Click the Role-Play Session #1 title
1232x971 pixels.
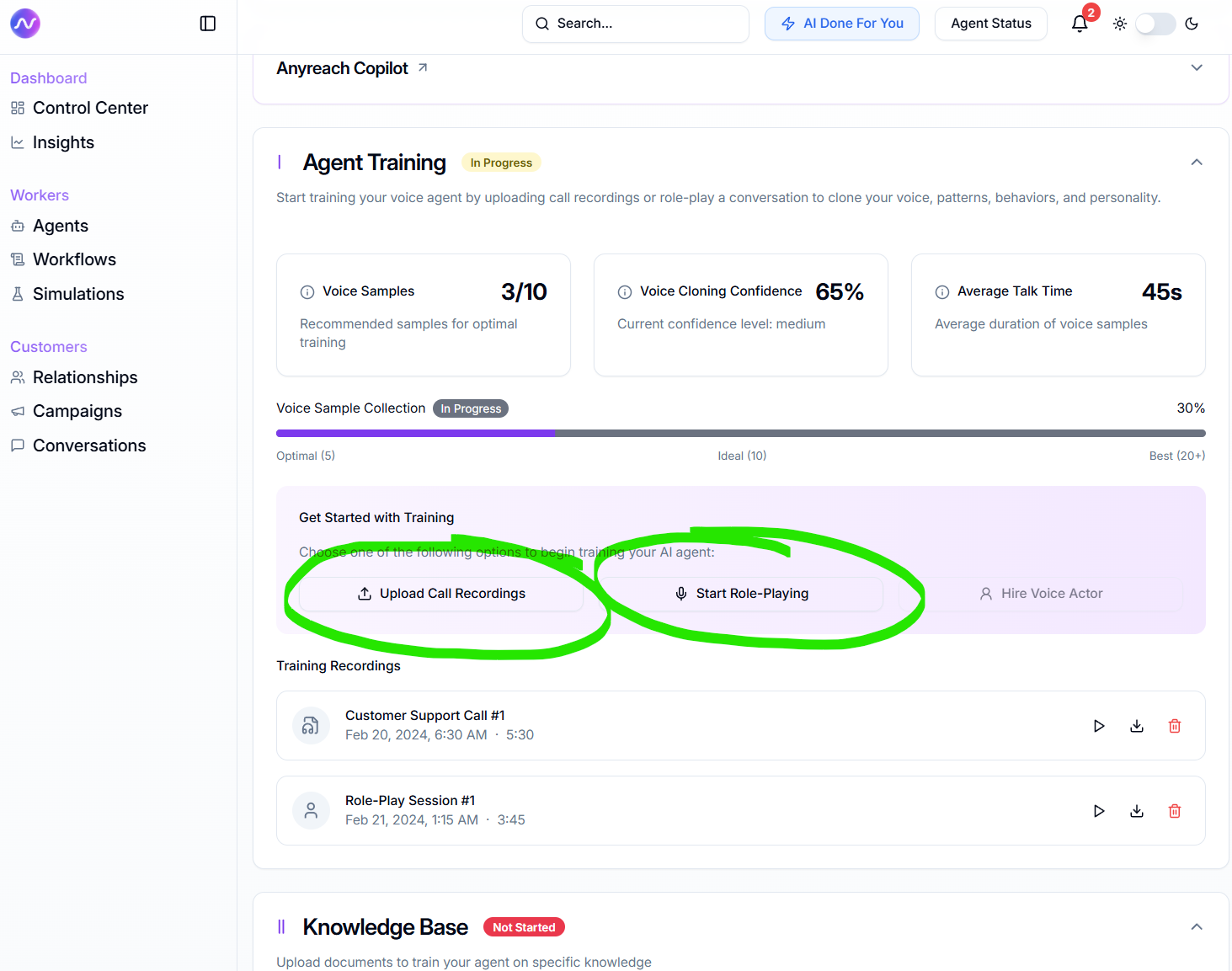410,800
